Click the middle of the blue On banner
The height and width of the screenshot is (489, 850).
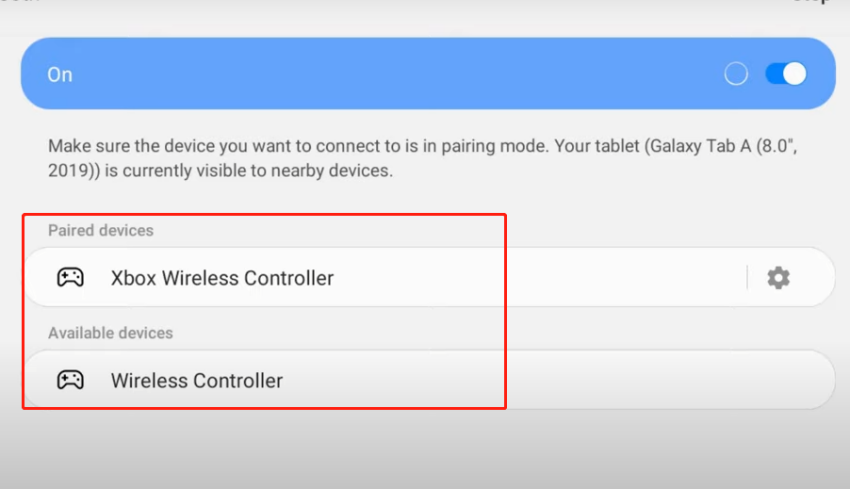coord(400,74)
